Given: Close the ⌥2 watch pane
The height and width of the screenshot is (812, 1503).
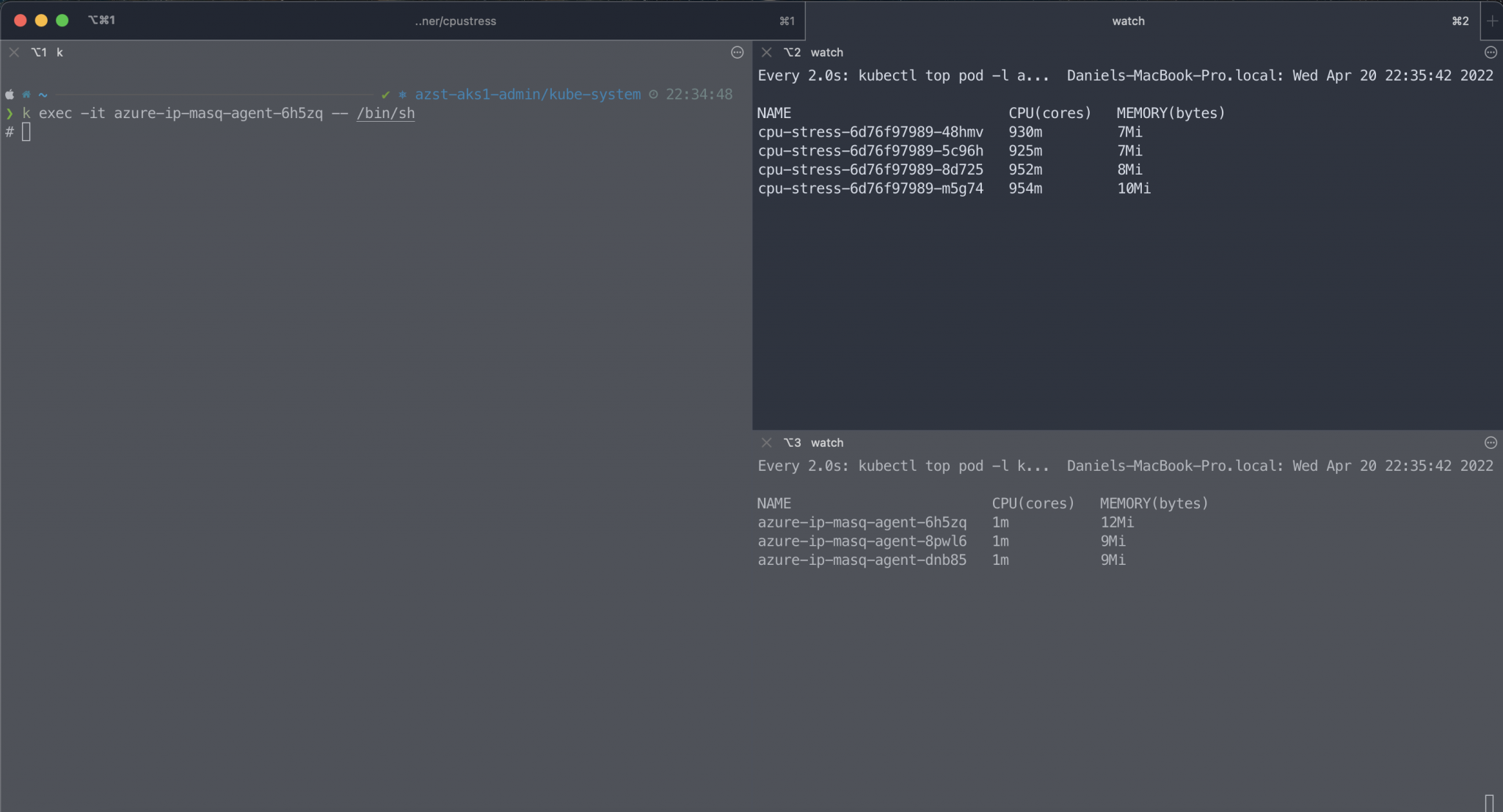Looking at the screenshot, I should click(x=766, y=52).
